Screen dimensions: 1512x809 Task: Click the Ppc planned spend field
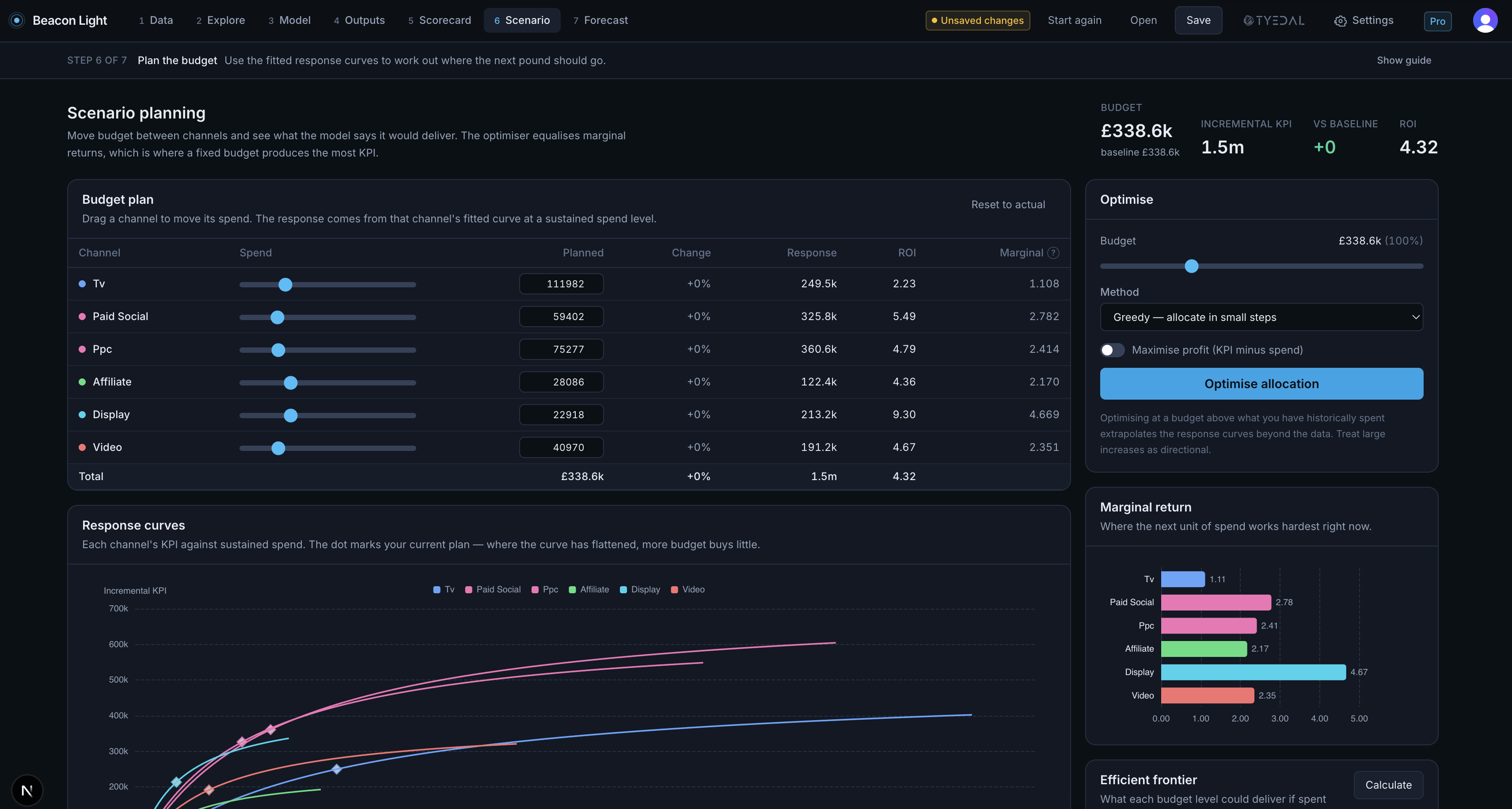(561, 349)
